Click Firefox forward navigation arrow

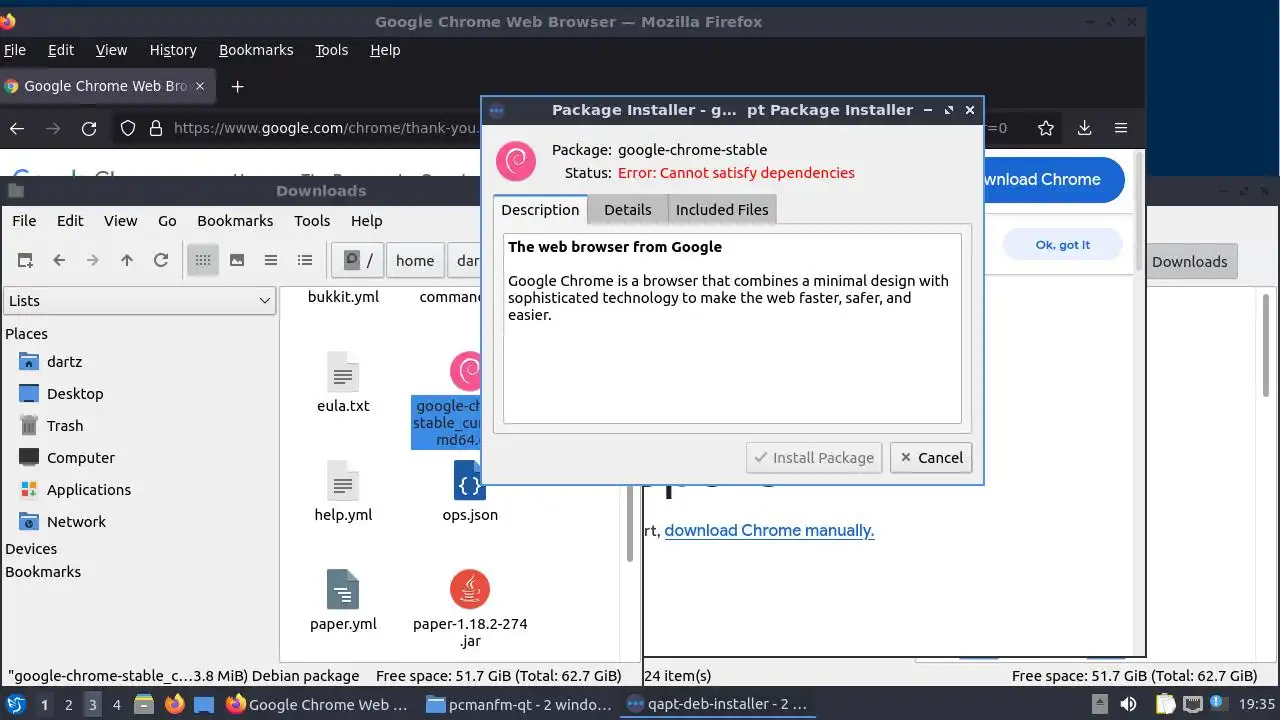(53, 128)
